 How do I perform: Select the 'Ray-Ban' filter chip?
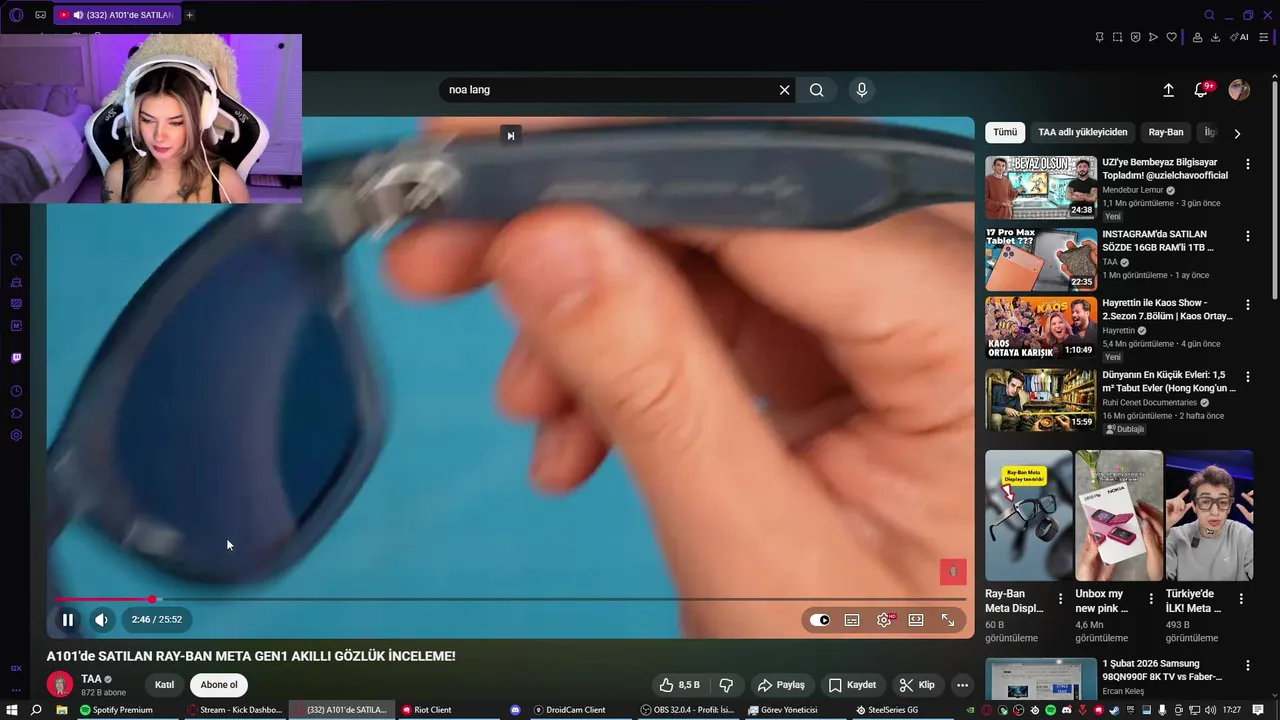tap(1165, 132)
